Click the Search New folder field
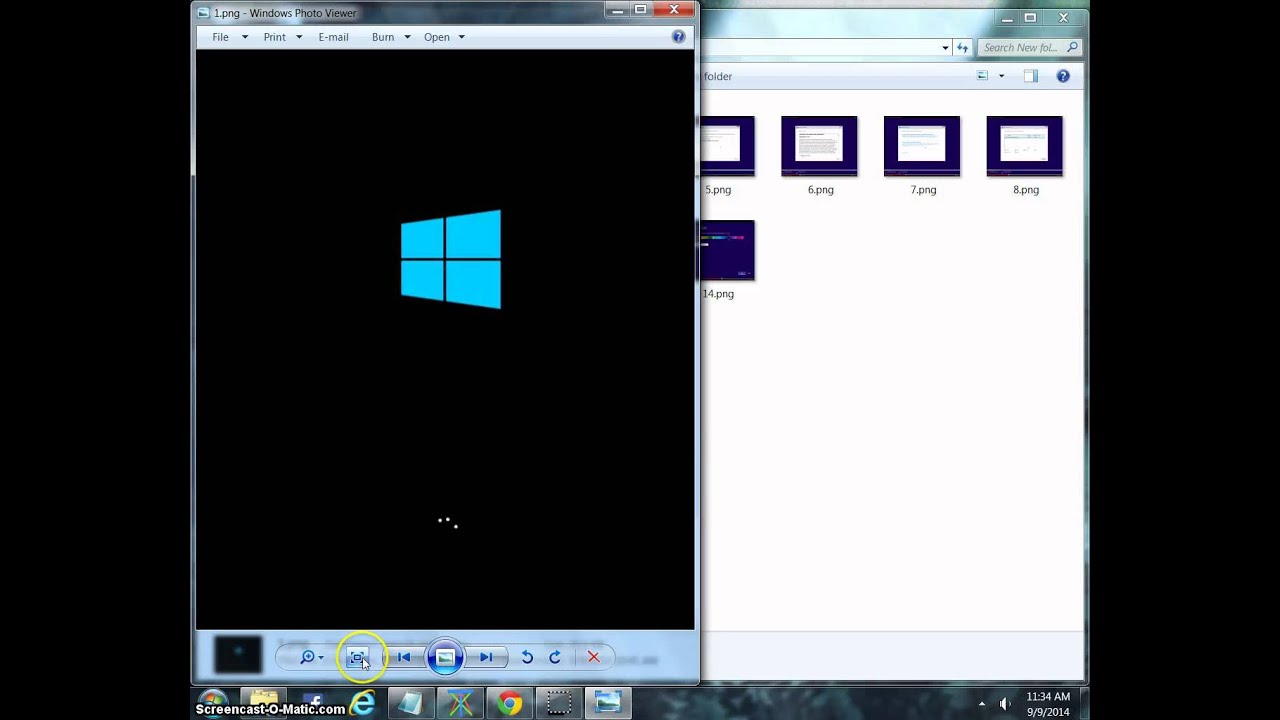 1020,47
